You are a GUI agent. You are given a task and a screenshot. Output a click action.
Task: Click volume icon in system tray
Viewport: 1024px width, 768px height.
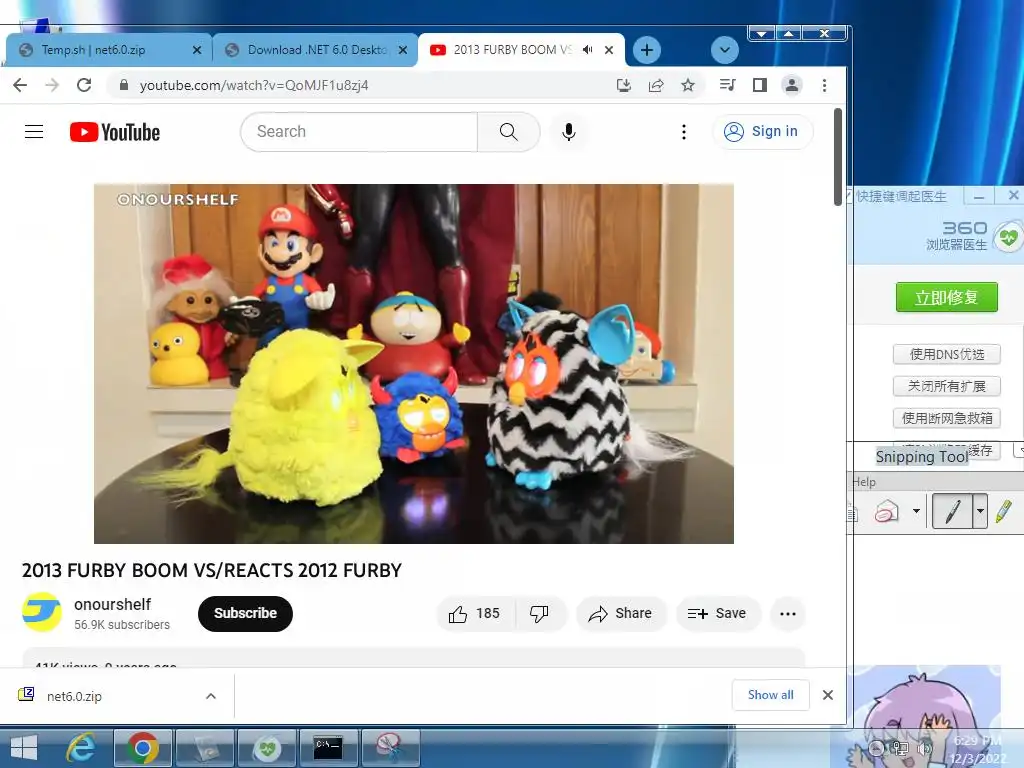(x=924, y=748)
